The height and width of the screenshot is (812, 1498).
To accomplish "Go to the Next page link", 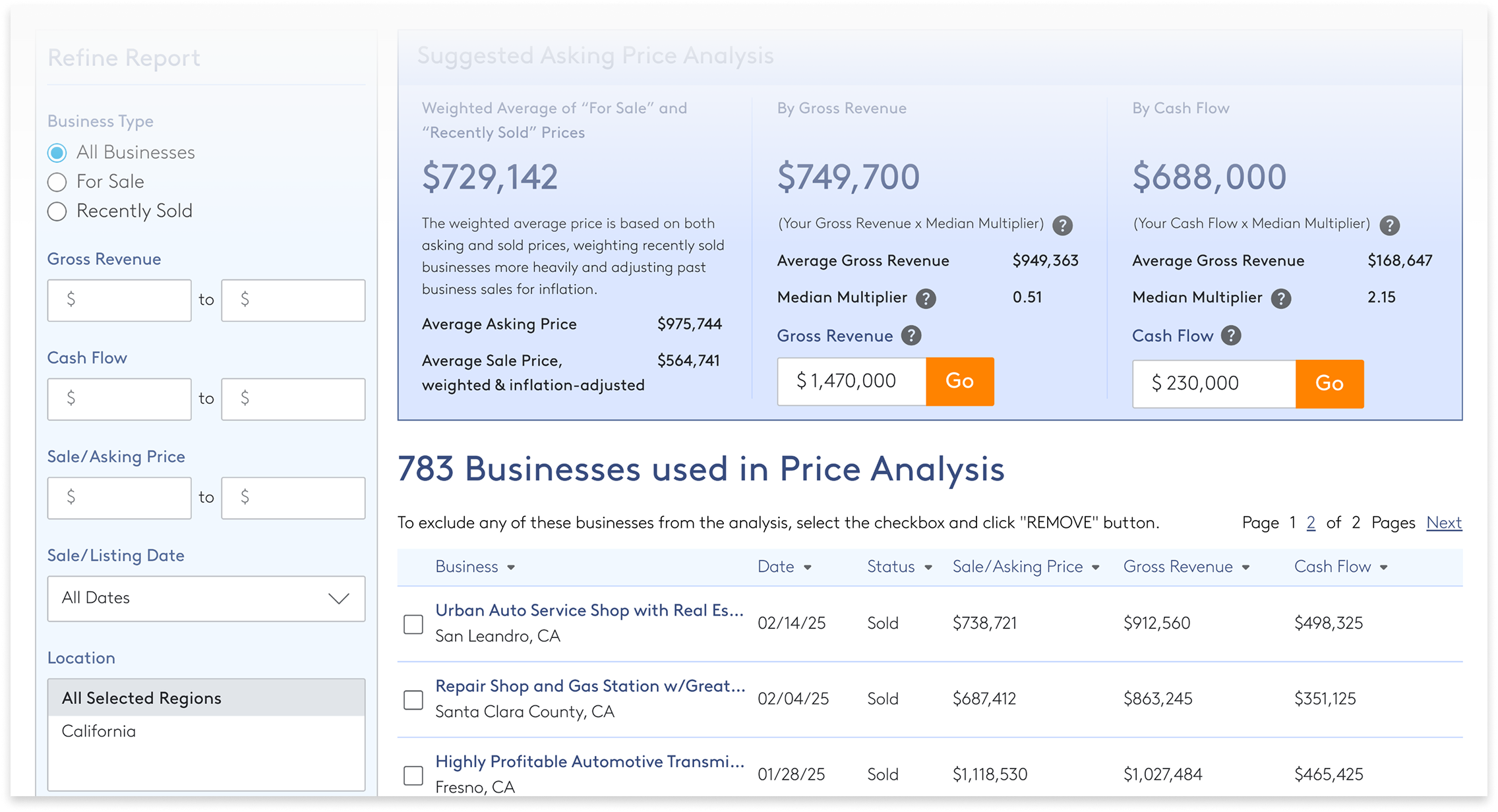I will coord(1443,523).
